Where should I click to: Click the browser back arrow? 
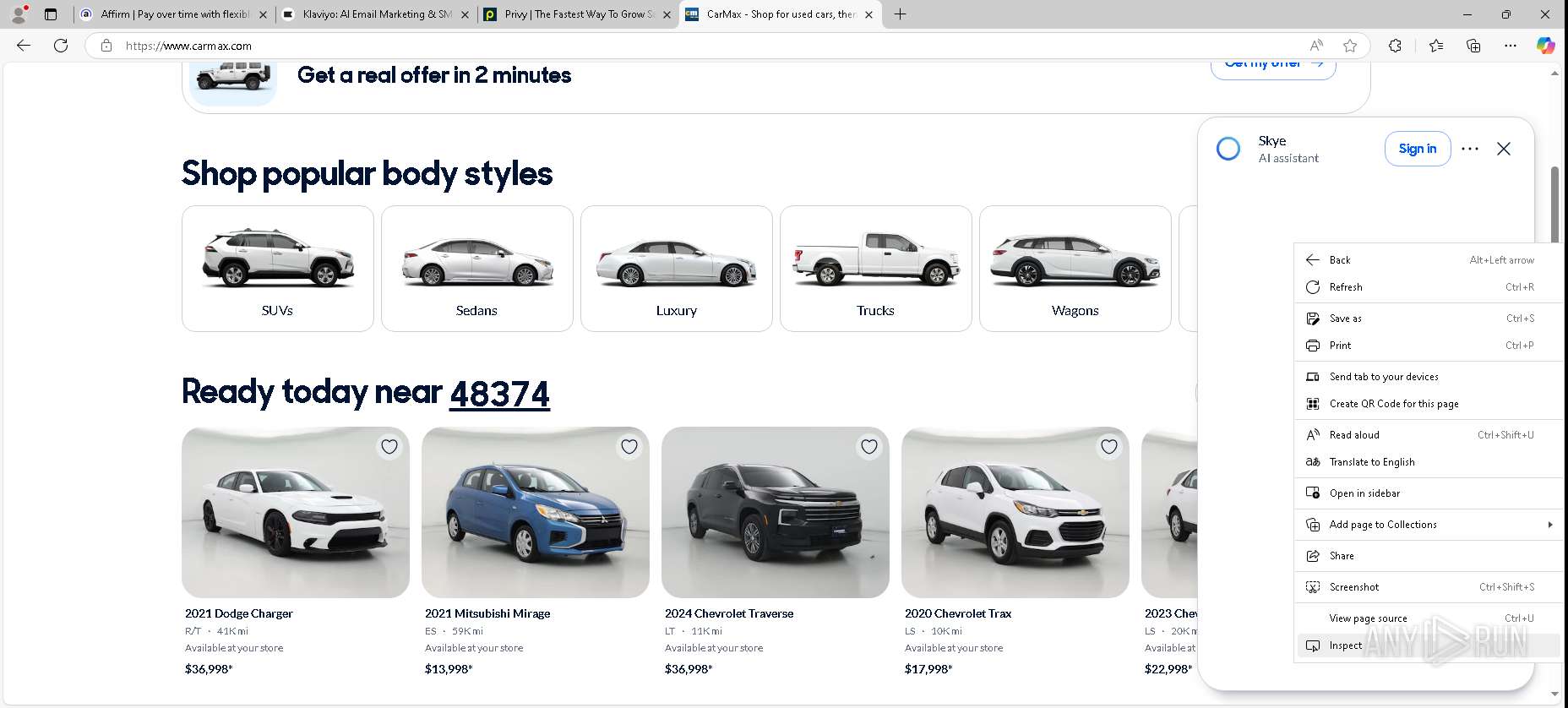[x=24, y=46]
